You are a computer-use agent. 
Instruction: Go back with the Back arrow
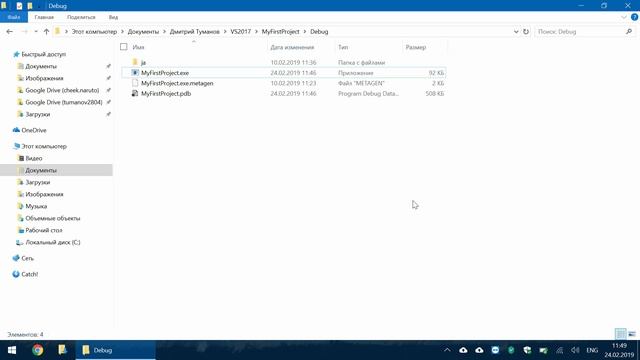click(x=9, y=31)
